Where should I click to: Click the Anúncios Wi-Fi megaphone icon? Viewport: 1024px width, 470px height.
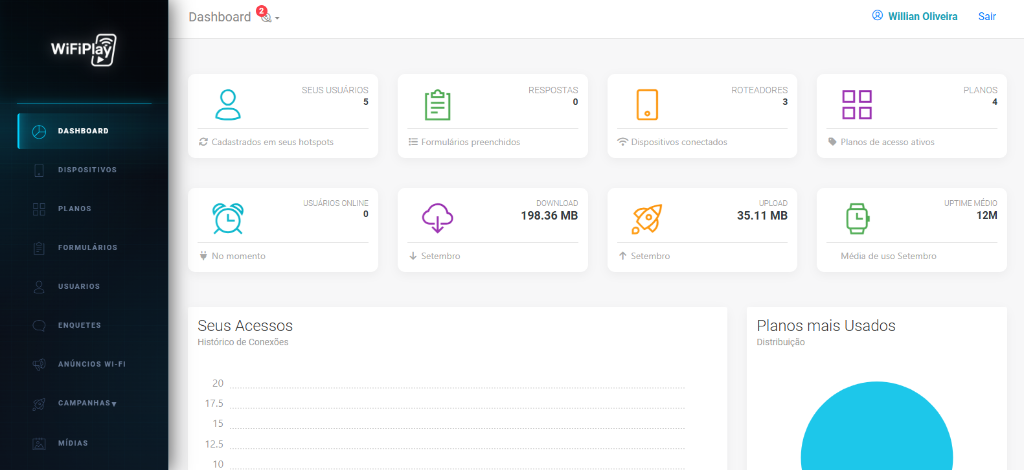coord(39,364)
